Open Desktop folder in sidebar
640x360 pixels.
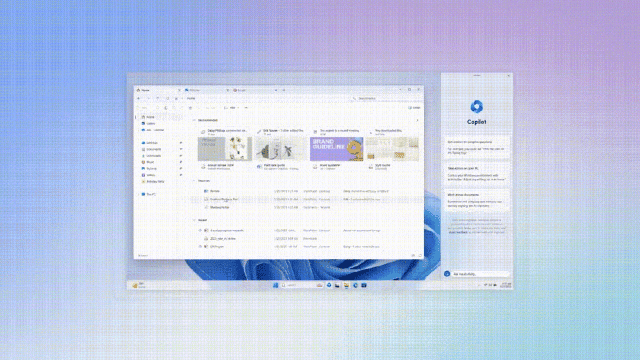pos(149,143)
